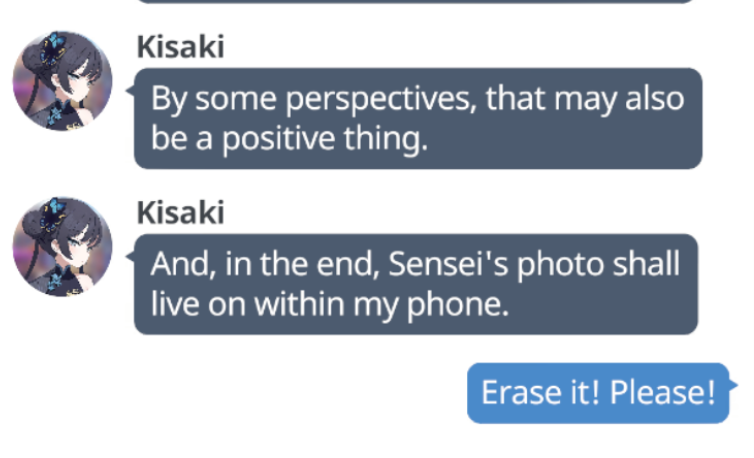The height and width of the screenshot is (458, 754).
Task: Click the butterfly hairpin on the lower avatar
Action: 52,214
